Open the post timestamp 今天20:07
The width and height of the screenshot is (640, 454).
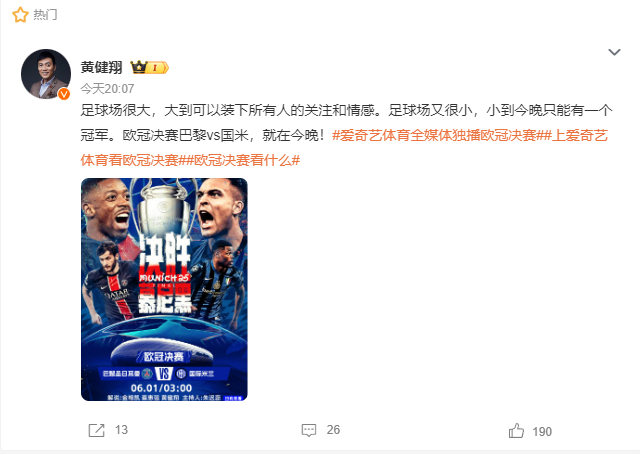point(107,88)
